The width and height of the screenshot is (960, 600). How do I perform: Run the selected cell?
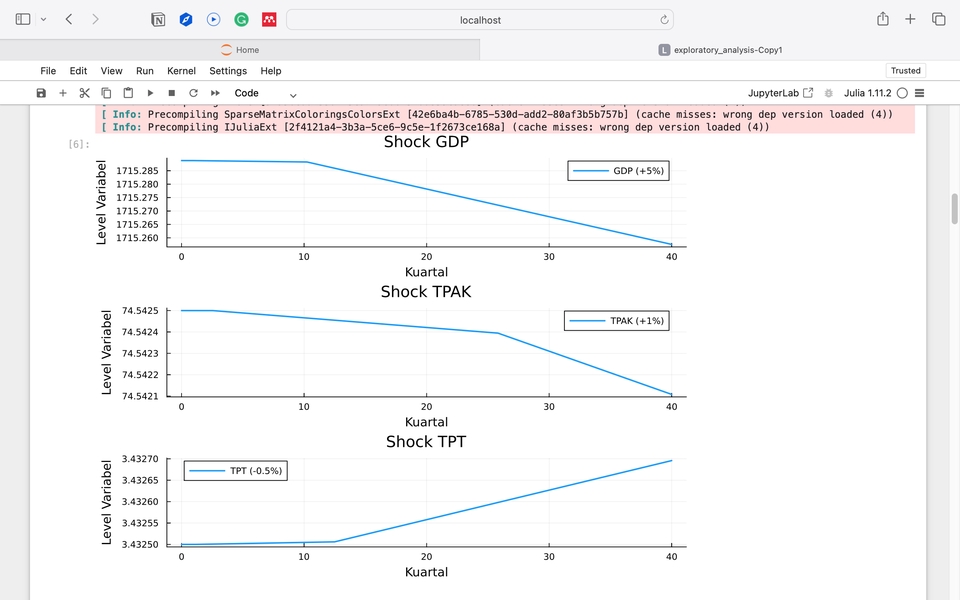150,93
